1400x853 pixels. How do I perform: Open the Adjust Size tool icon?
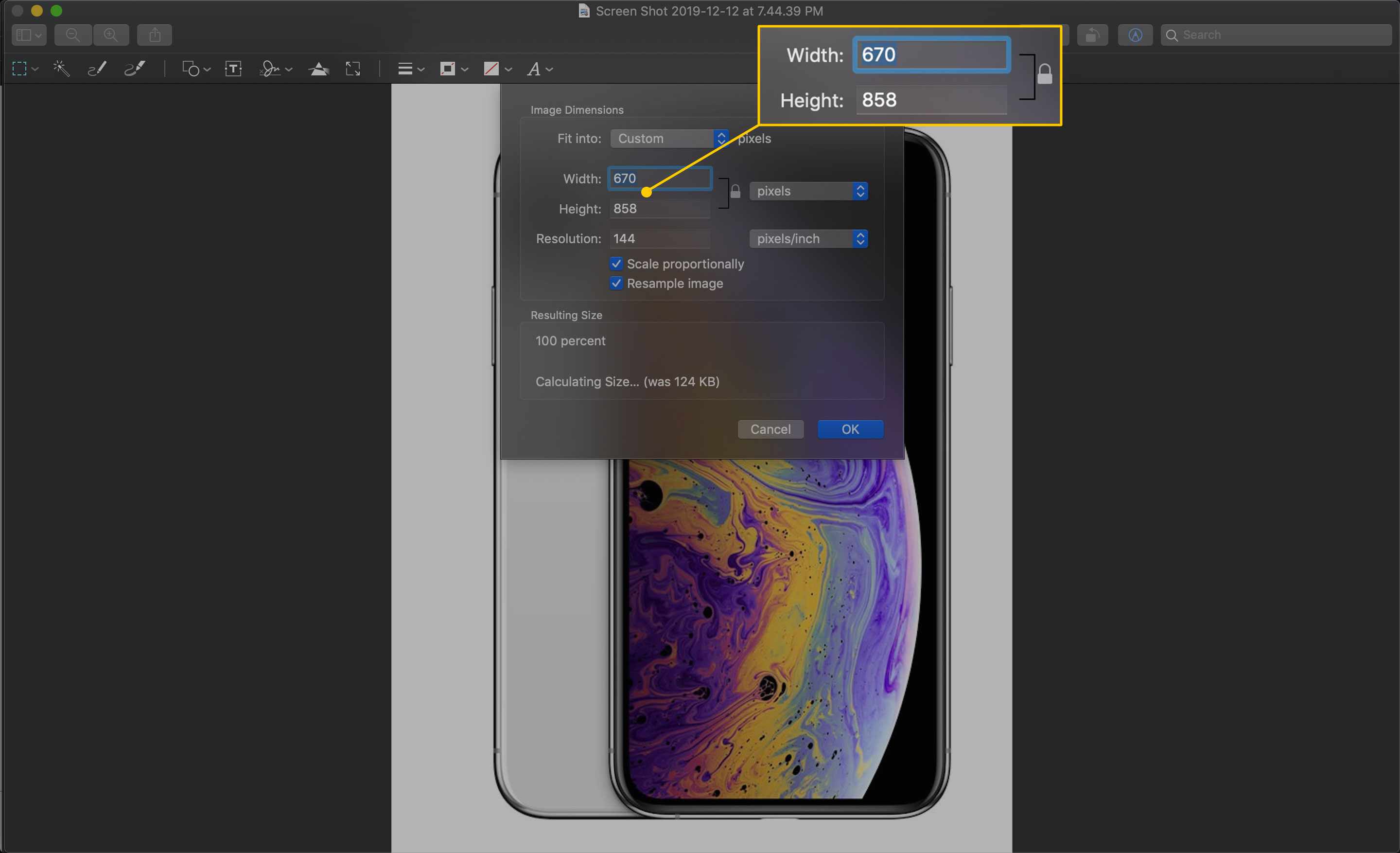pos(353,70)
